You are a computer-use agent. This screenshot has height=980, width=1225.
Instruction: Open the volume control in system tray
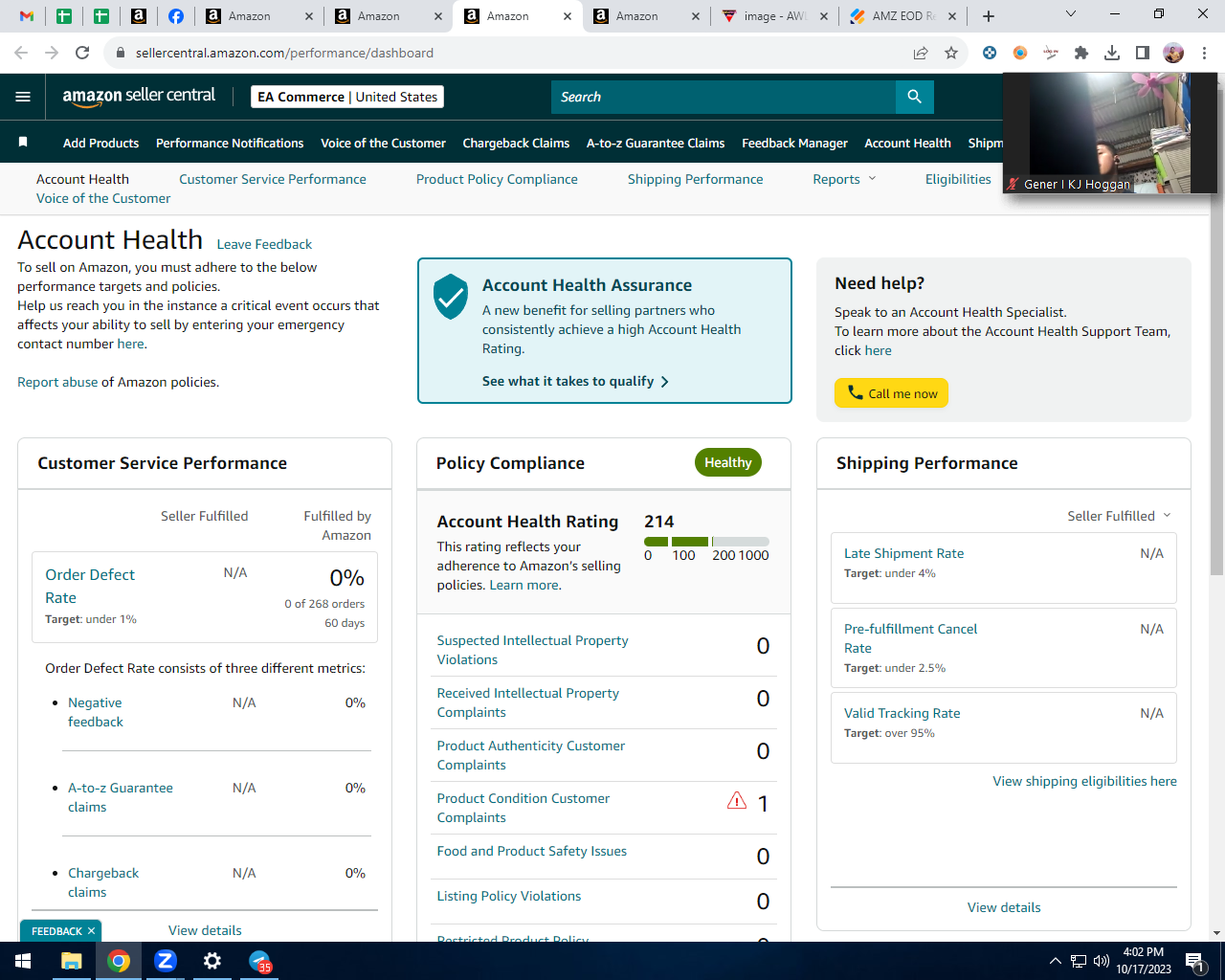1102,961
